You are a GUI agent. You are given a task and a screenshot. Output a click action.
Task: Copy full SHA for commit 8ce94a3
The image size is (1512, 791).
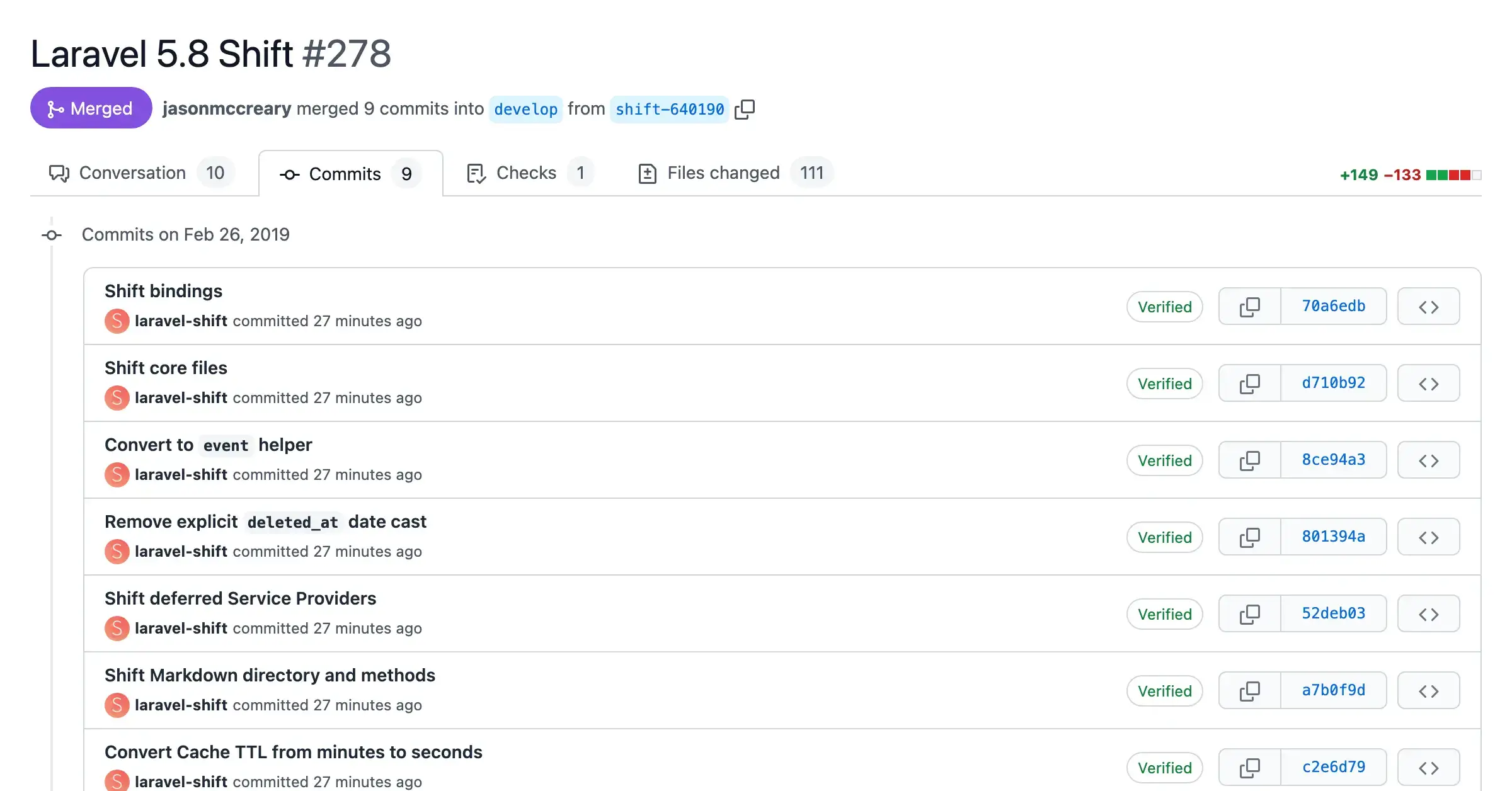click(x=1250, y=460)
